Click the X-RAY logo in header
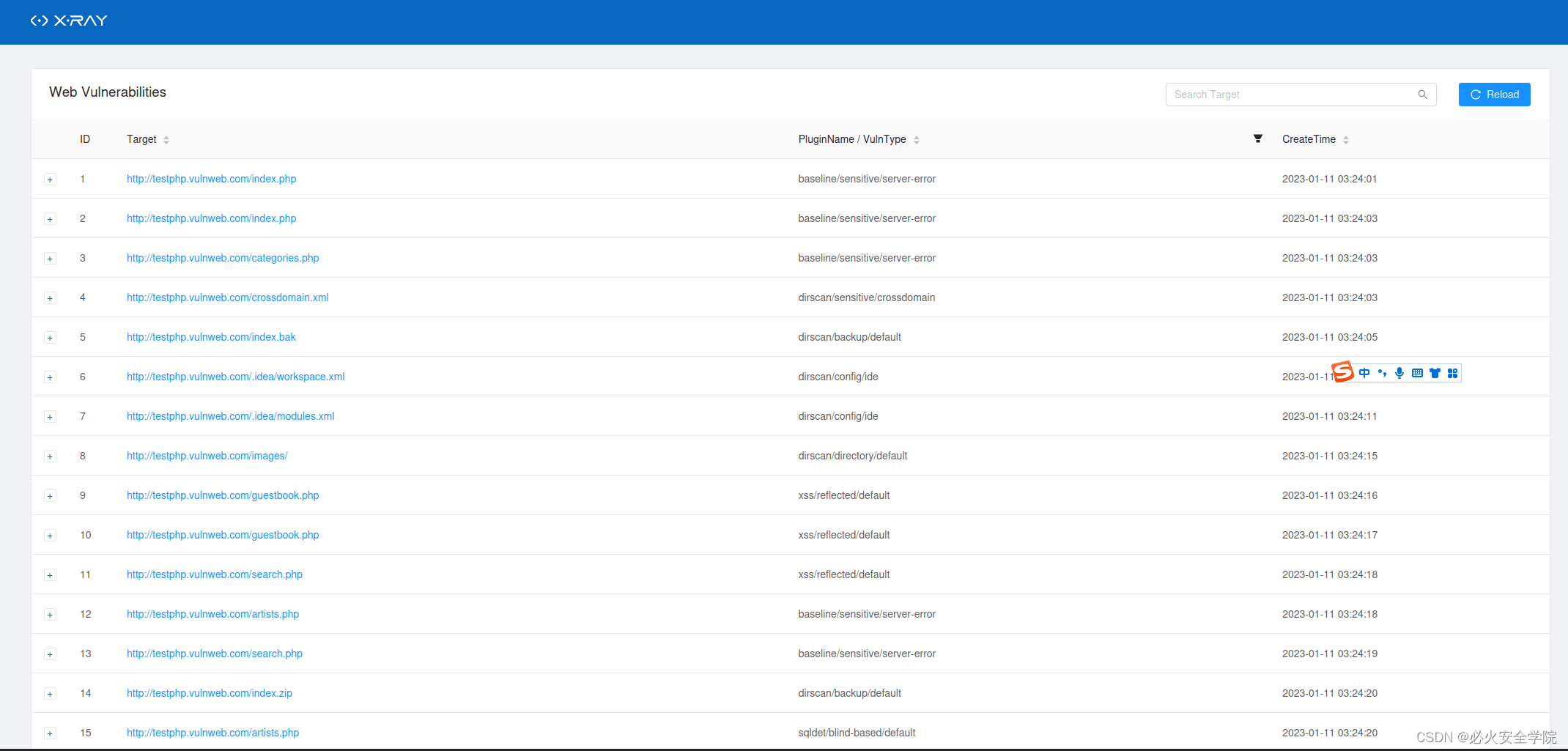 (x=69, y=21)
